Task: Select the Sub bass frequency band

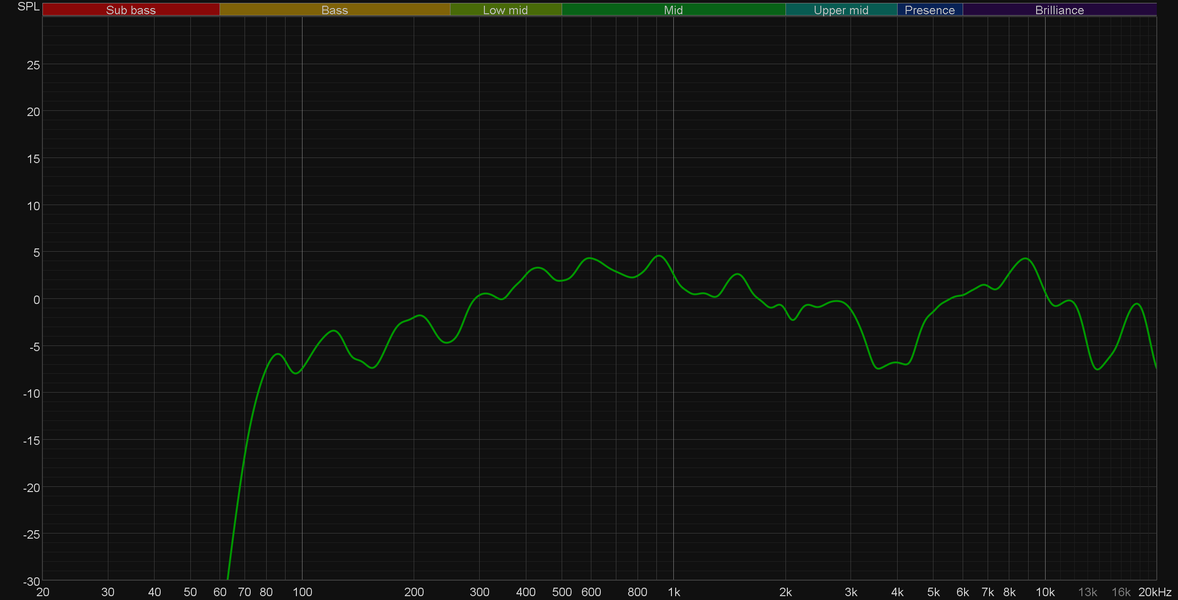Action: 131,10
